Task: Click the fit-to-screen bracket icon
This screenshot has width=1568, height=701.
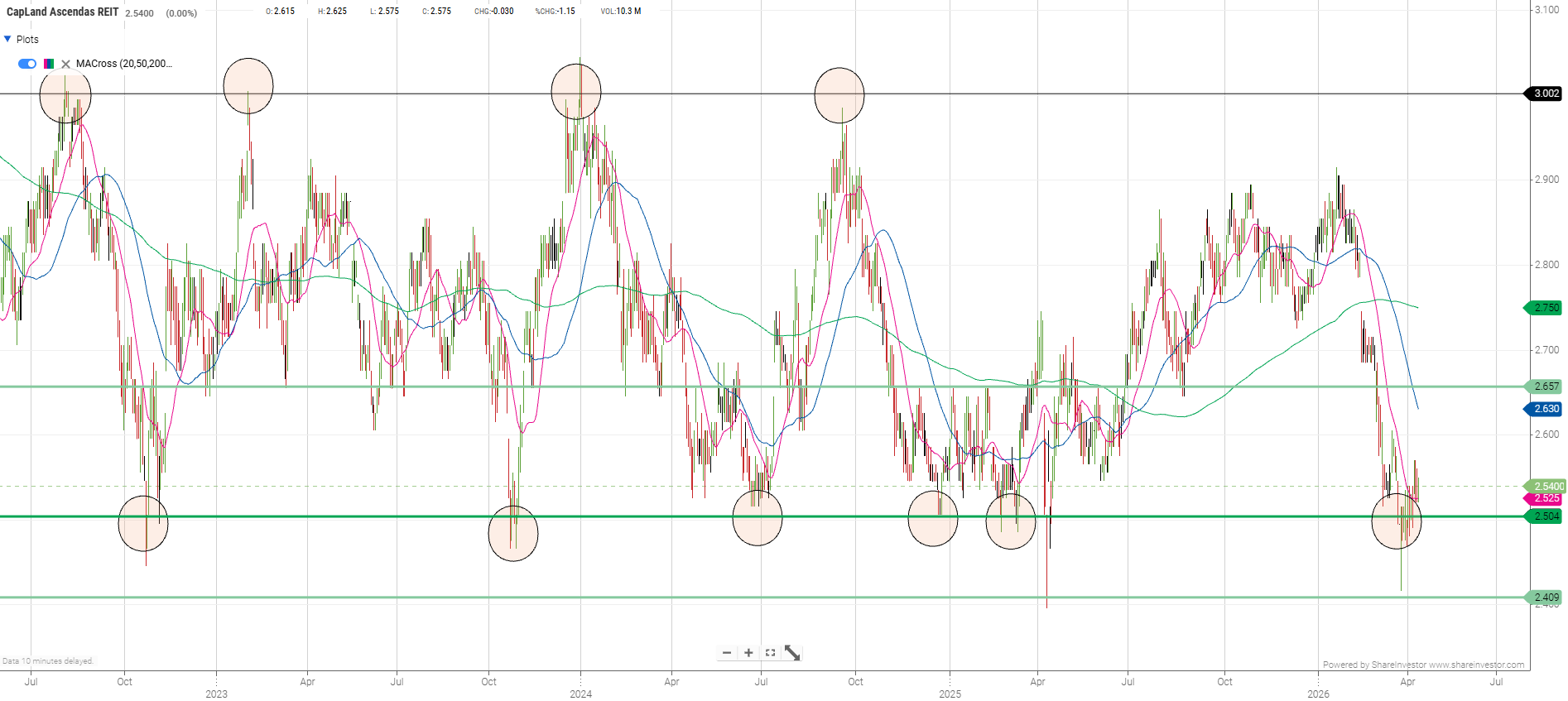Action: (x=770, y=653)
